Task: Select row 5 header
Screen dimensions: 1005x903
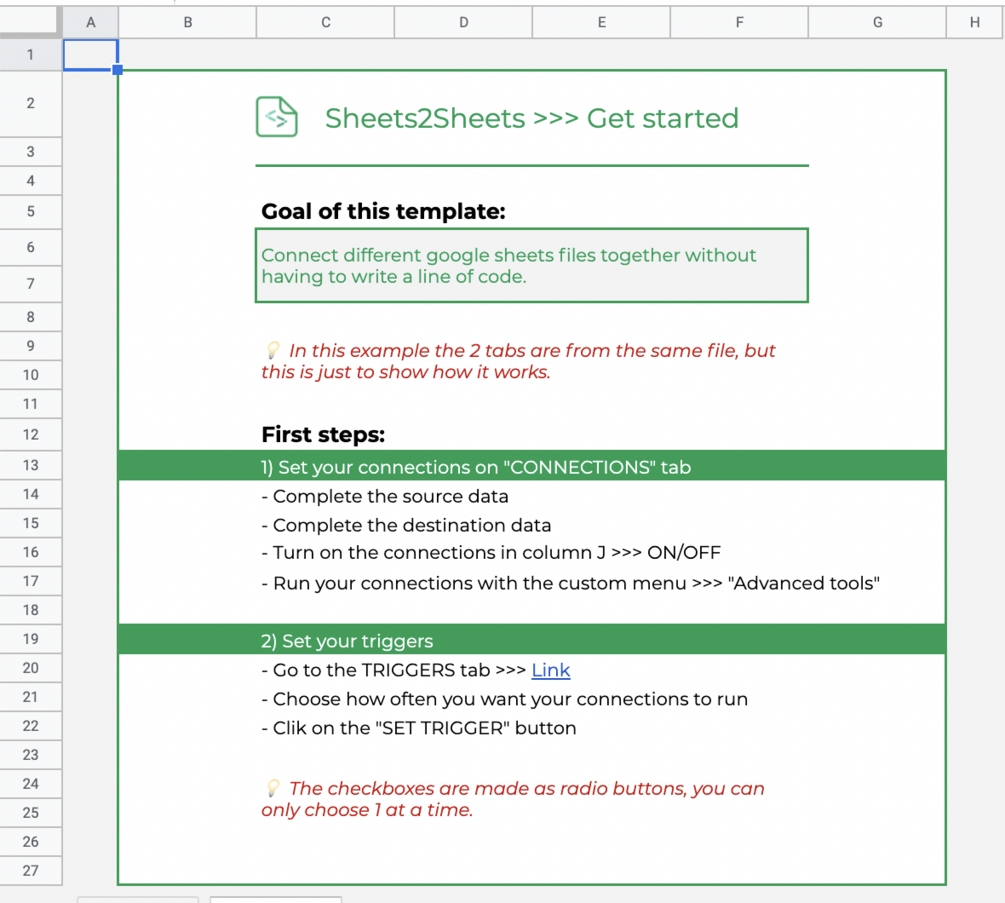Action: [x=30, y=211]
